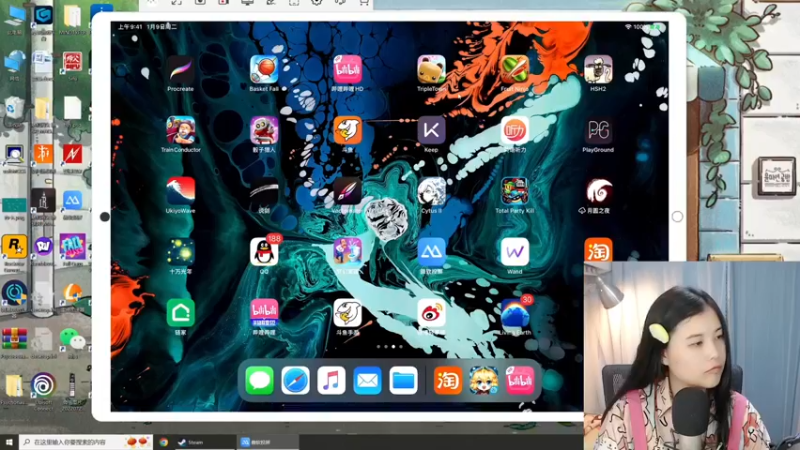Focus the Windows taskbar search box
800x450 pixels.
click(85, 442)
